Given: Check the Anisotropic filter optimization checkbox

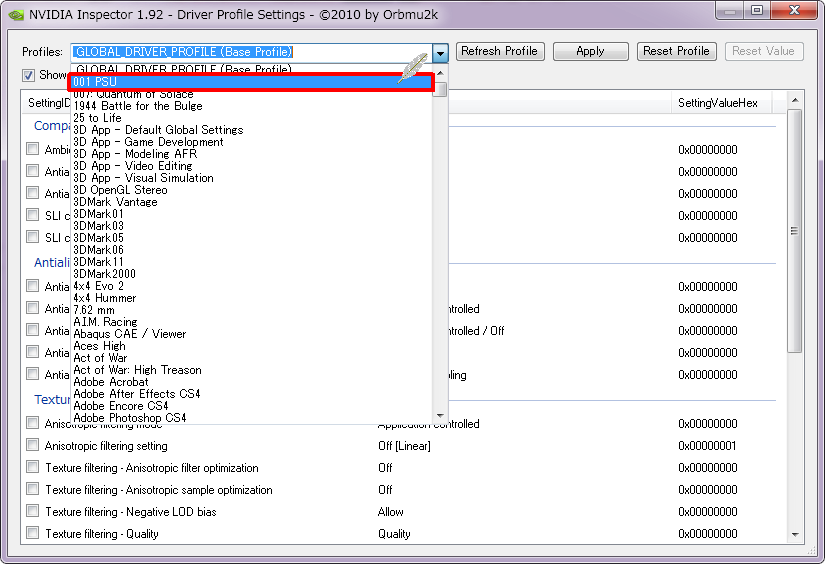Looking at the screenshot, I should coord(33,468).
